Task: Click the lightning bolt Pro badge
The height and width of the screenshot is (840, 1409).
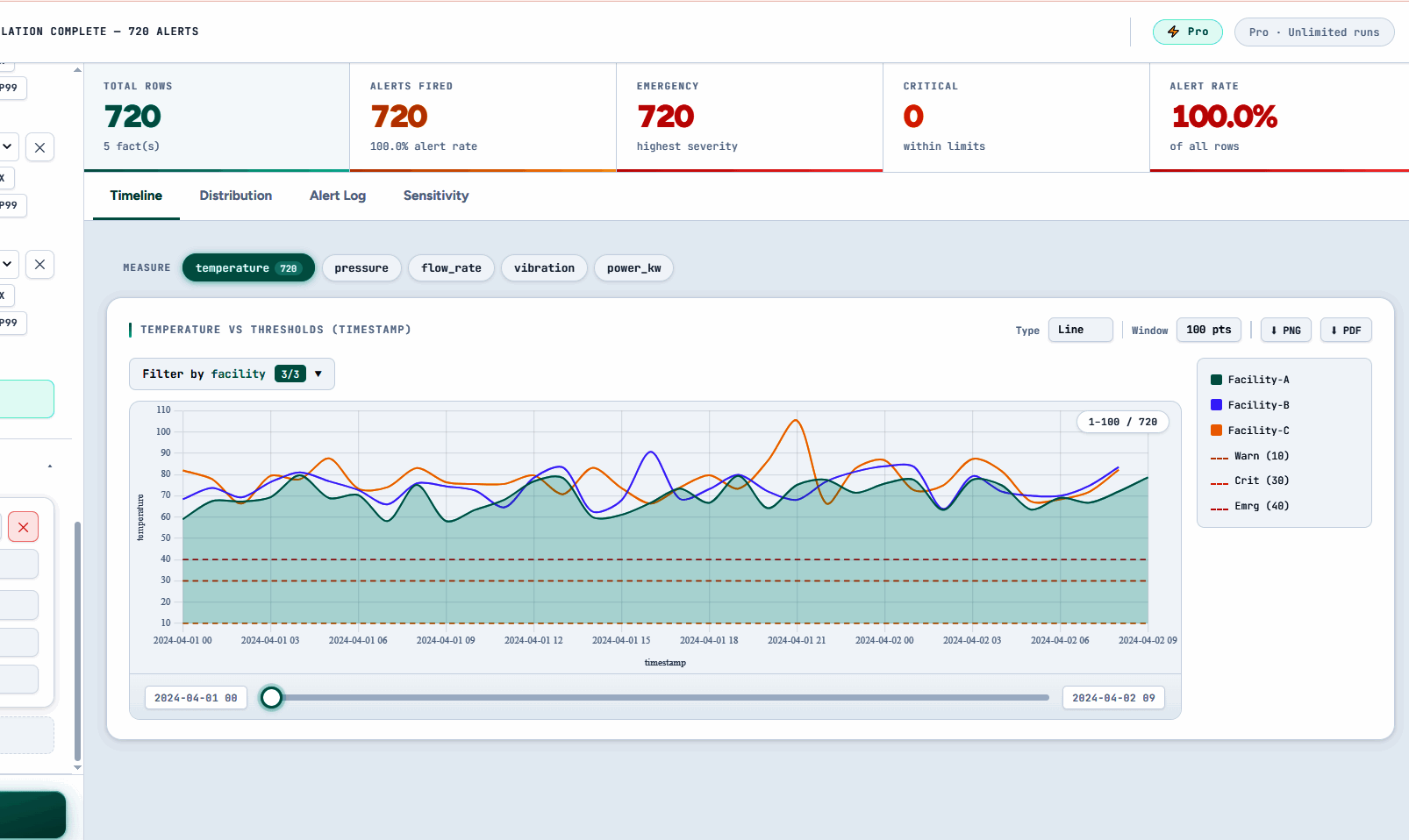Action: coord(1187,32)
